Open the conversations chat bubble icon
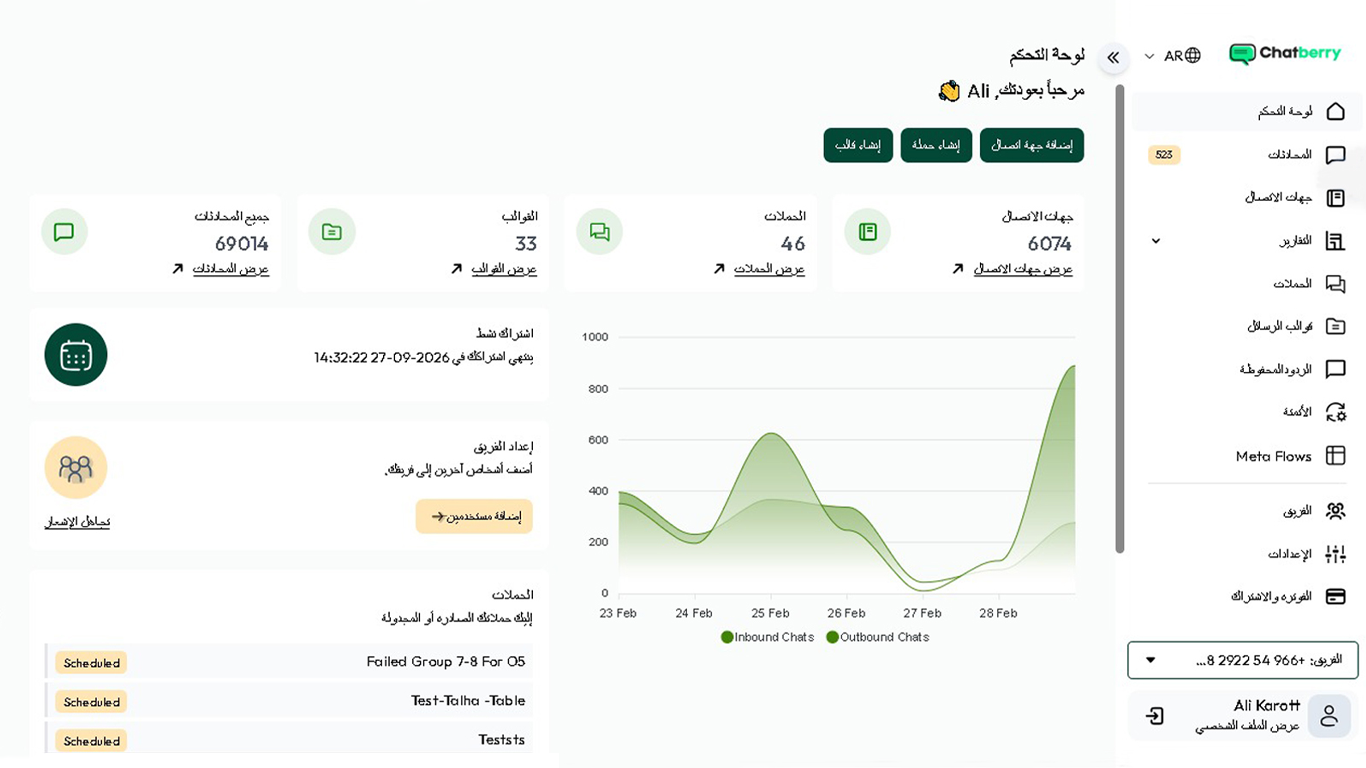Image resolution: width=1366 pixels, height=768 pixels. pos(1335,155)
